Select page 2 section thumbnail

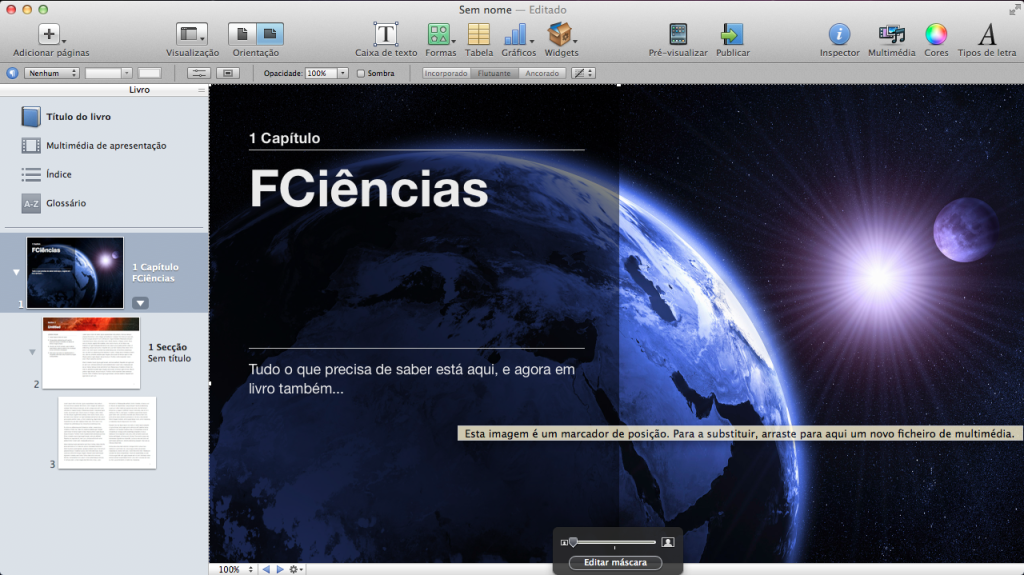pos(91,353)
